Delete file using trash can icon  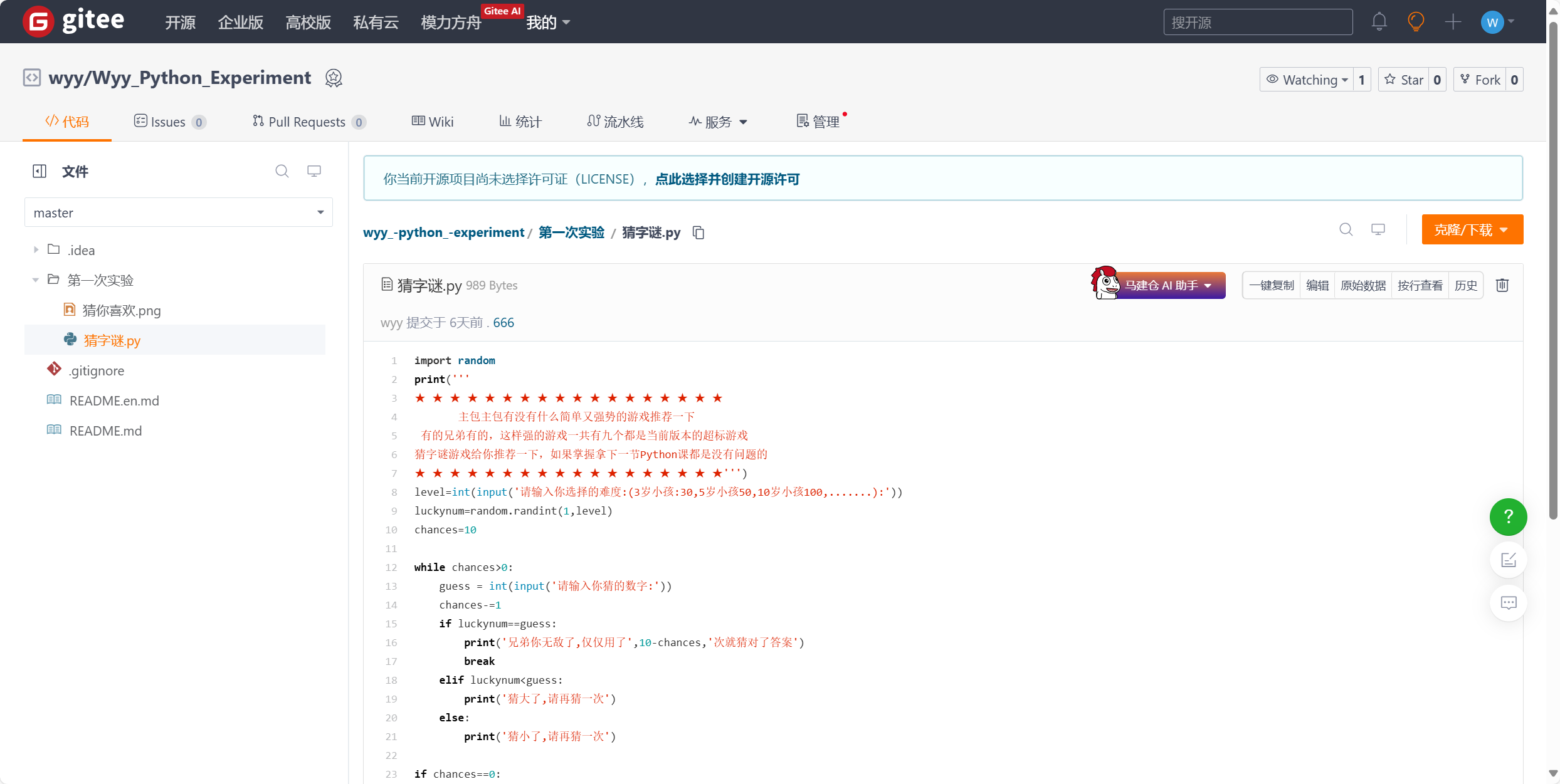pyautogui.click(x=1502, y=286)
